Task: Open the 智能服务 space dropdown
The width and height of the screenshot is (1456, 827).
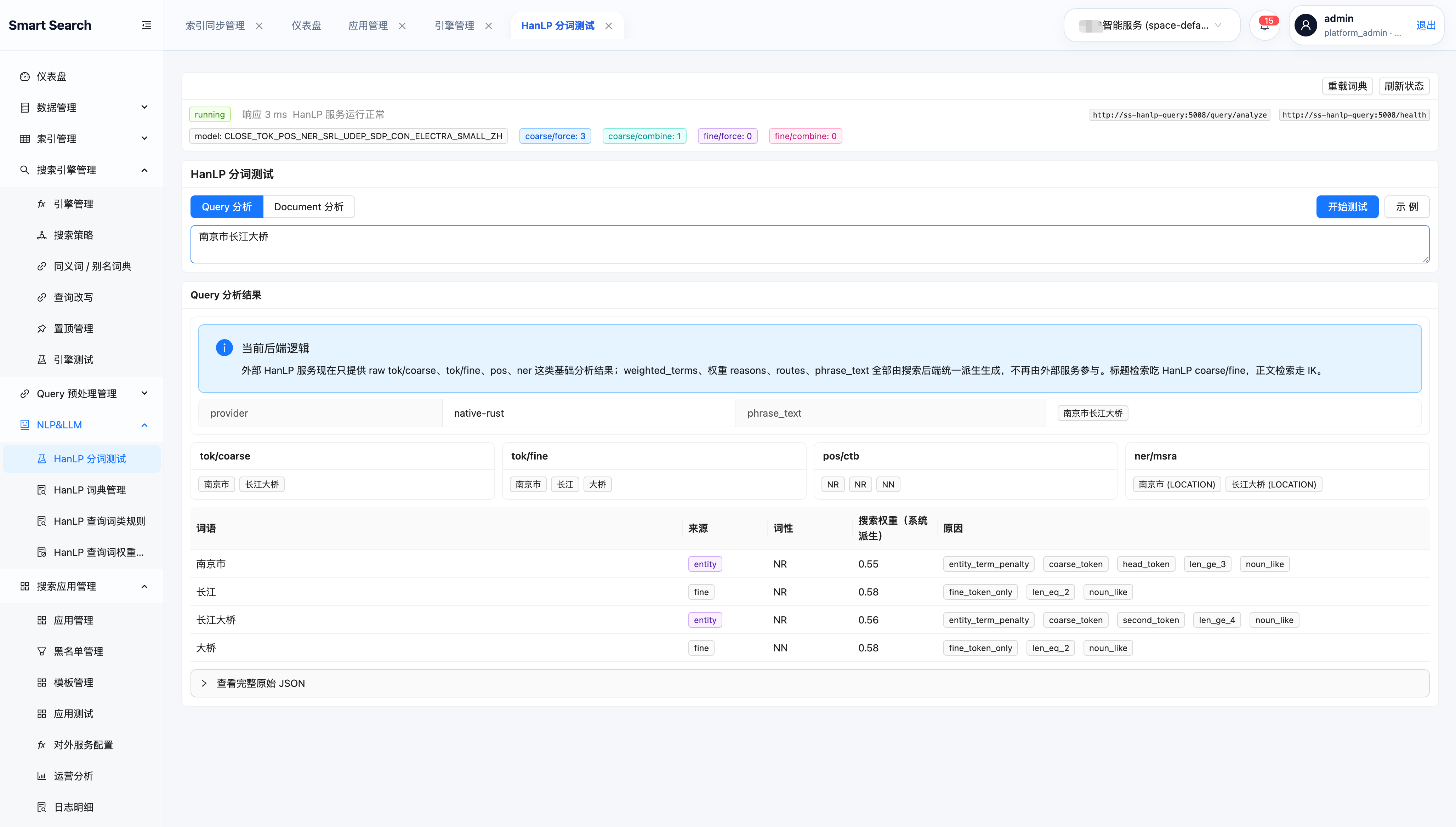Action: pyautogui.click(x=1151, y=25)
